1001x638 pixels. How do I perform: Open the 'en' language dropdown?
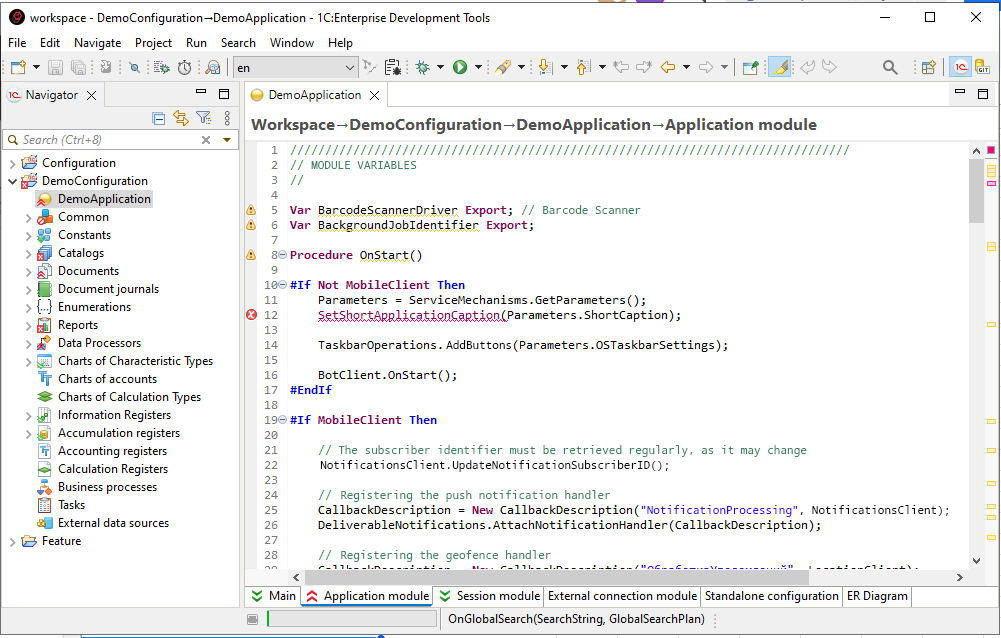(x=349, y=67)
